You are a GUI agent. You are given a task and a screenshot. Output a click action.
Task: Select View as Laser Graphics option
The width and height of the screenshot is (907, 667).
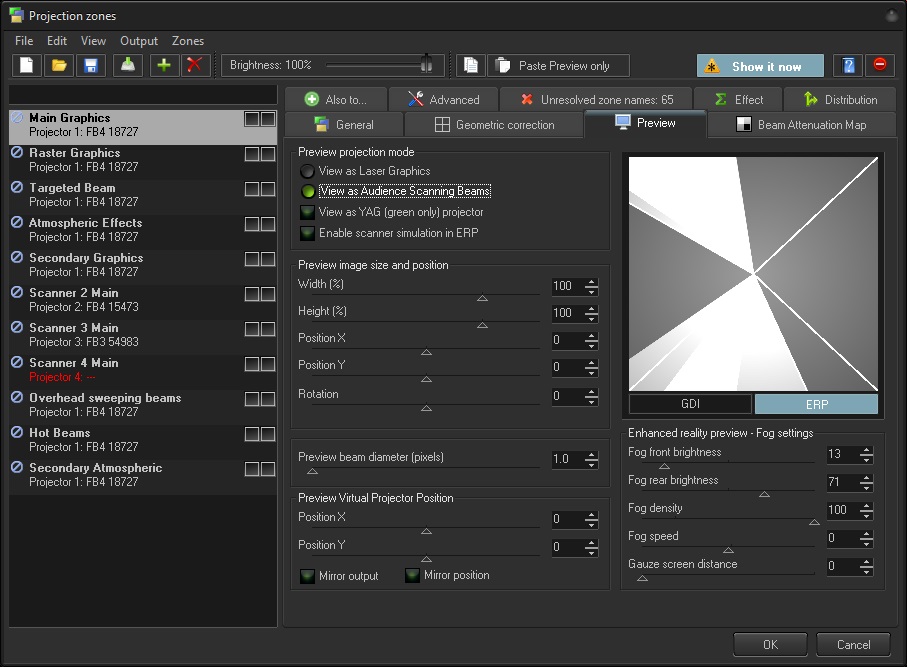308,171
